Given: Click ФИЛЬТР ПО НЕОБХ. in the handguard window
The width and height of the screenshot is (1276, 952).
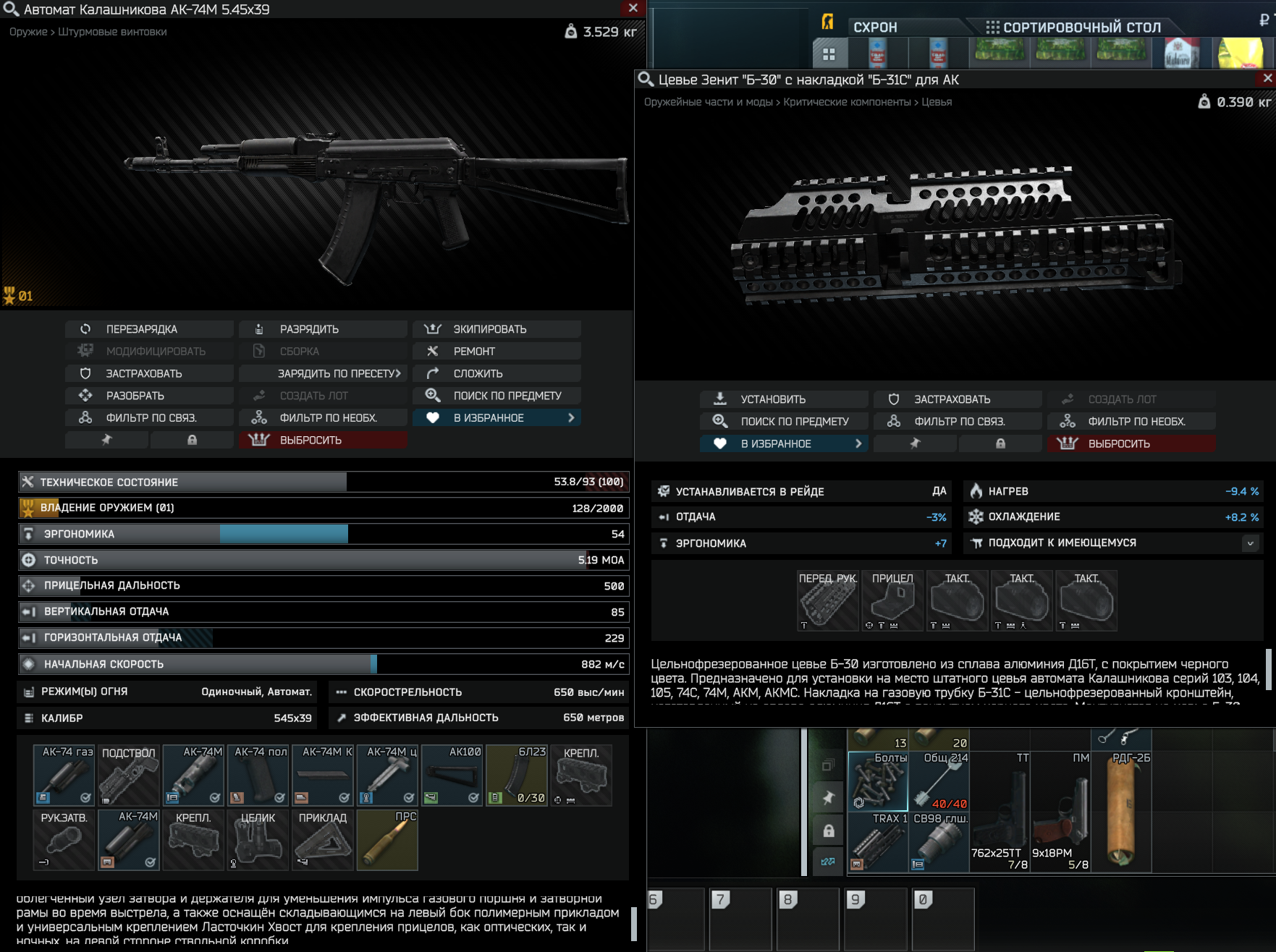Looking at the screenshot, I should click(1131, 422).
